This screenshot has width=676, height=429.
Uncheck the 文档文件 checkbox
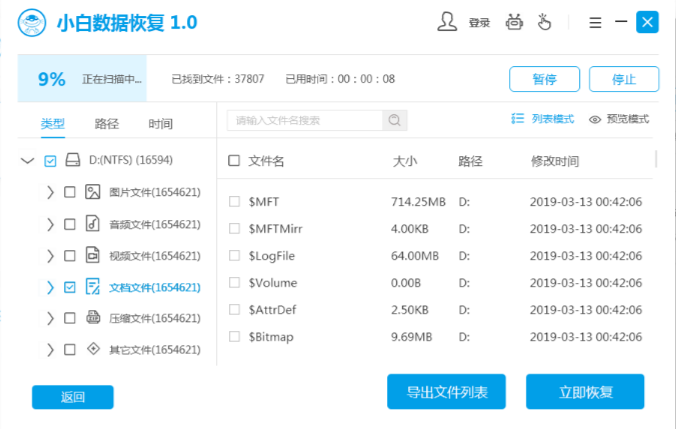pyautogui.click(x=69, y=287)
